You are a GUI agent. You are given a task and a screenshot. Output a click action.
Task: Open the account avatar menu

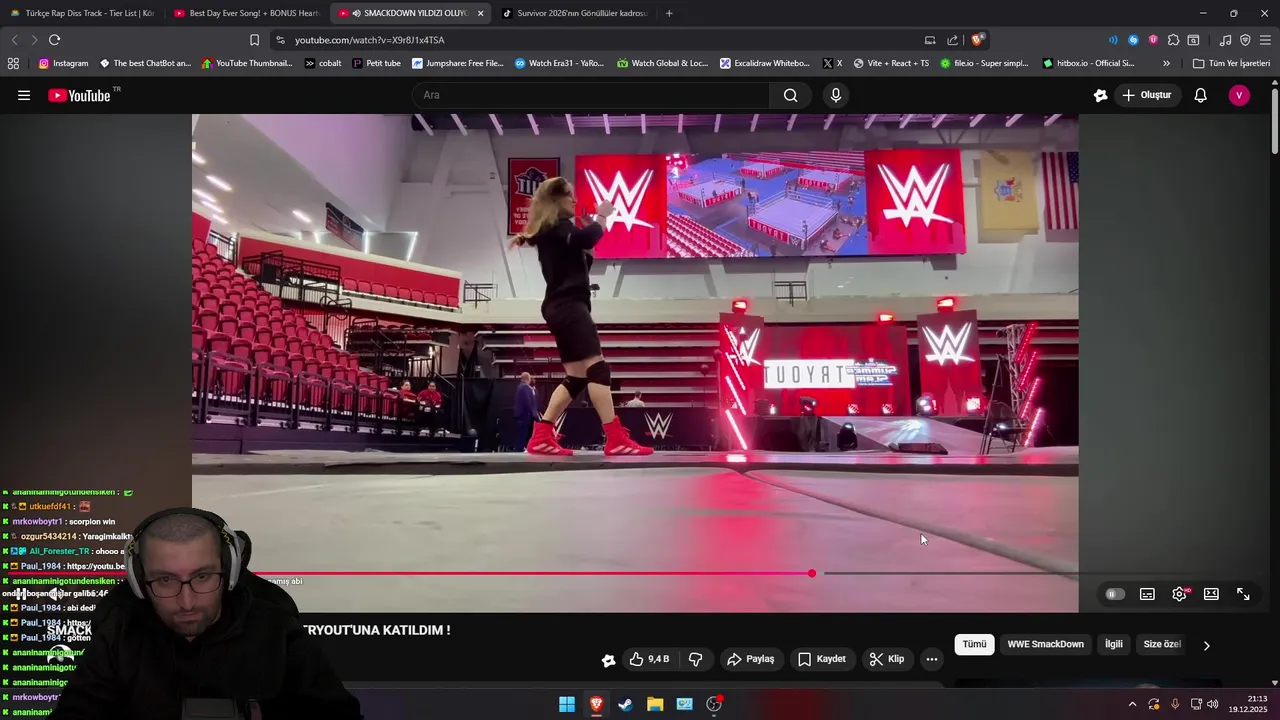pos(1239,95)
